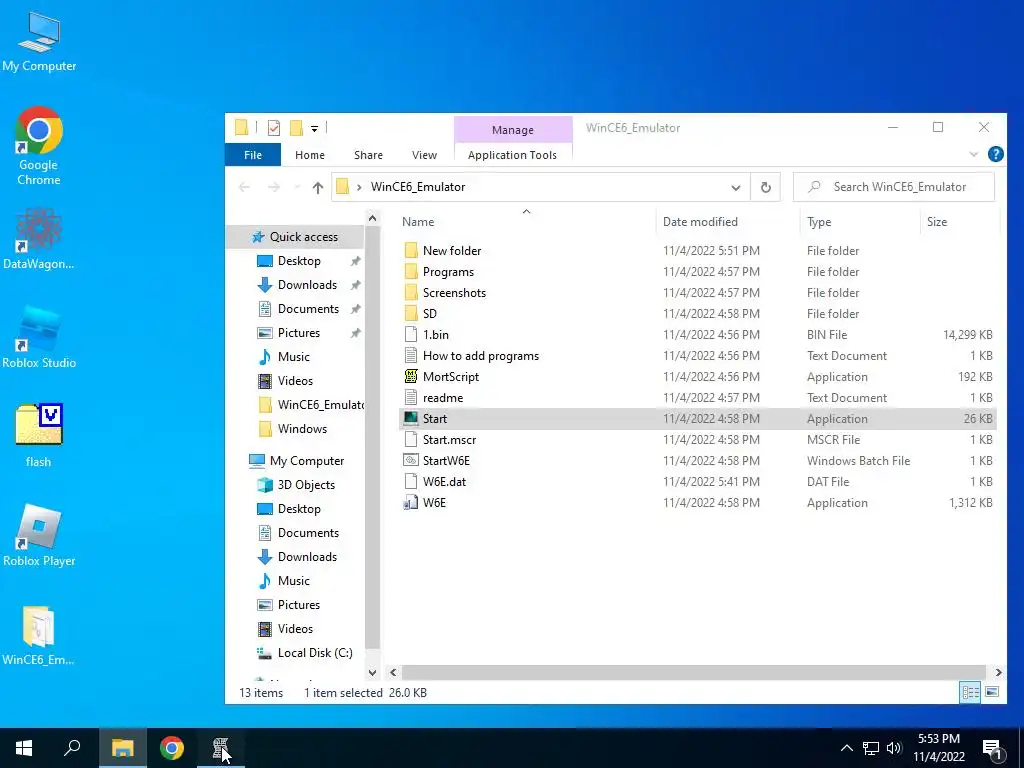1024x768 pixels.
Task: Select My Computer in navigation pane
Action: [306, 461]
